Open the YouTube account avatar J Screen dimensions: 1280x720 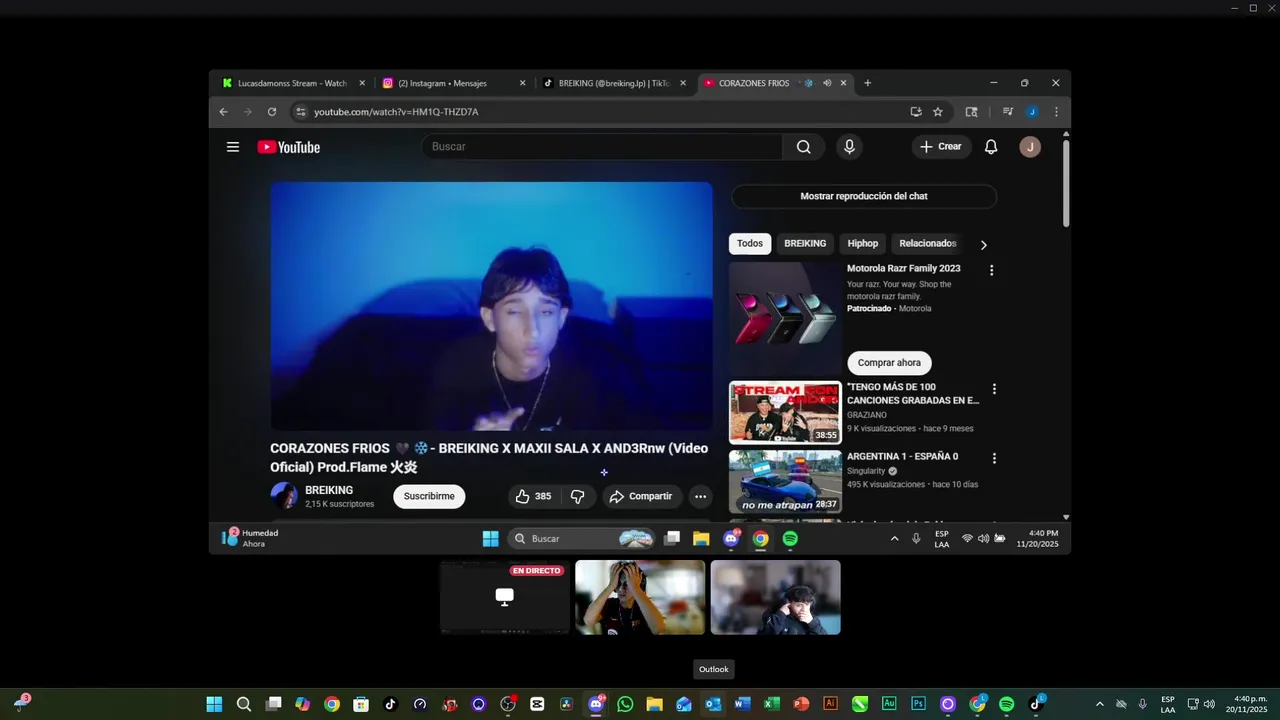coord(1030,147)
